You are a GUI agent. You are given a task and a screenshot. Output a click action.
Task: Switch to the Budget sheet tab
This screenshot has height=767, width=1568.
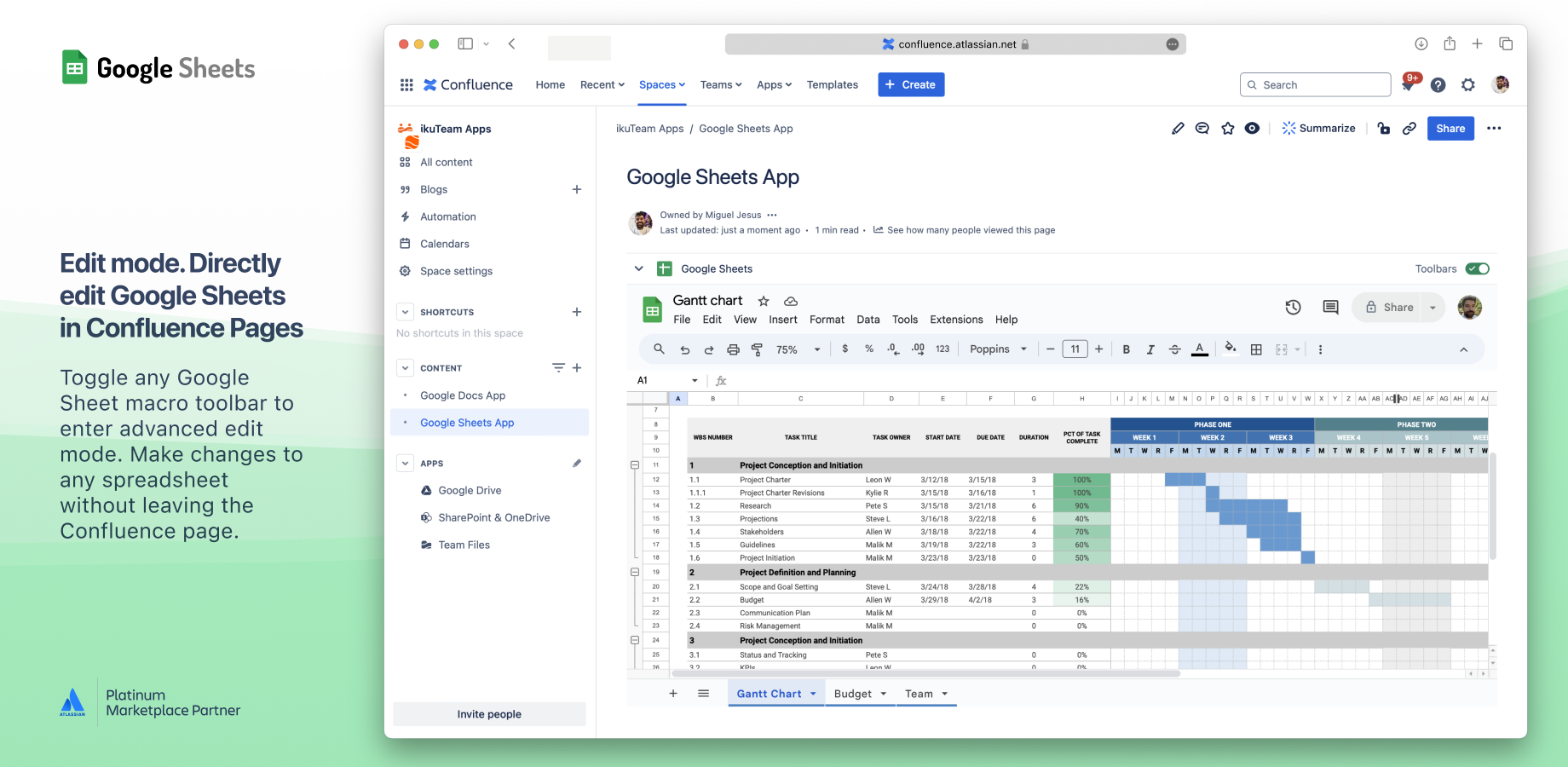coord(853,694)
